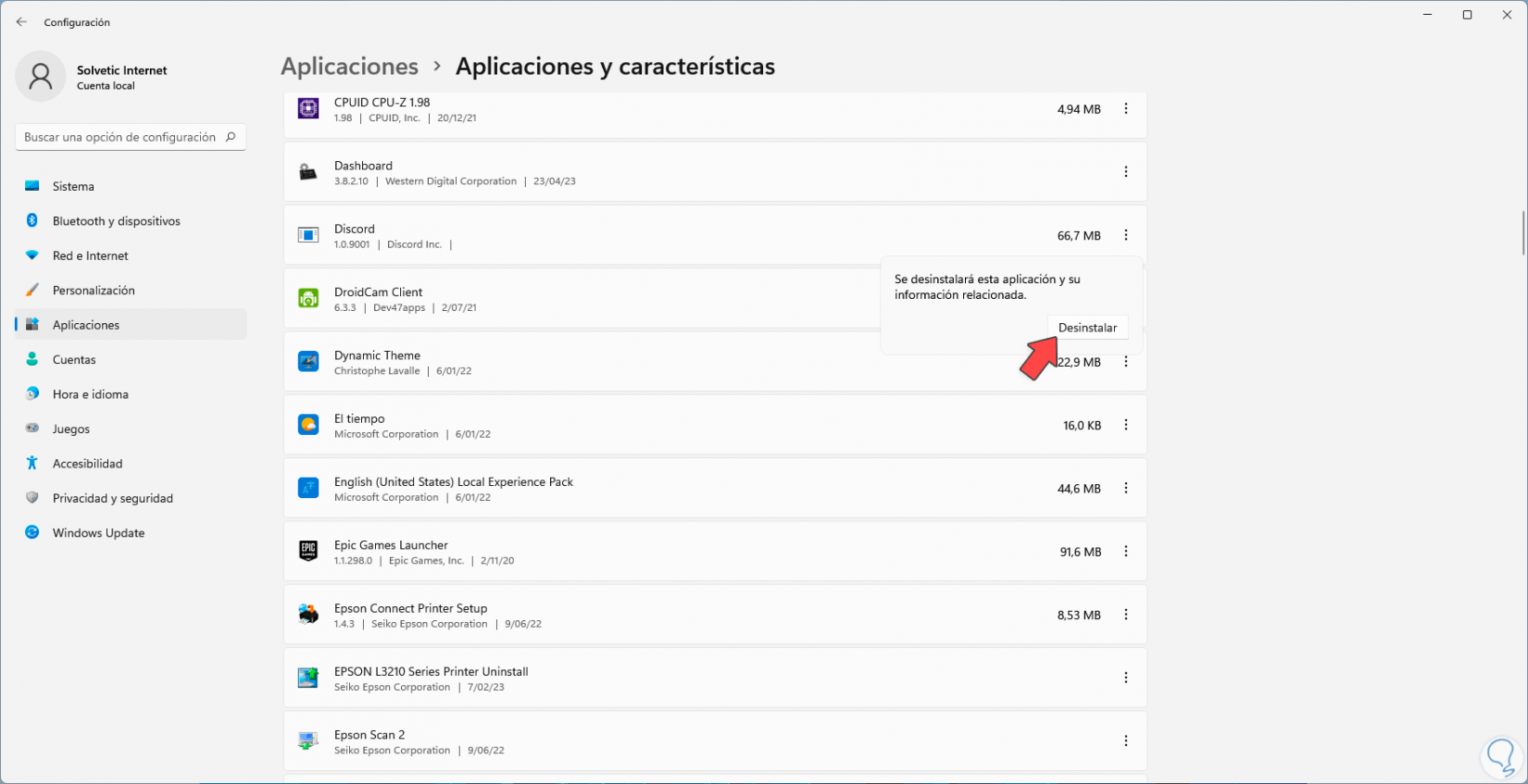Click the El tiempo weather icon
The width and height of the screenshot is (1528, 784).
(x=308, y=425)
